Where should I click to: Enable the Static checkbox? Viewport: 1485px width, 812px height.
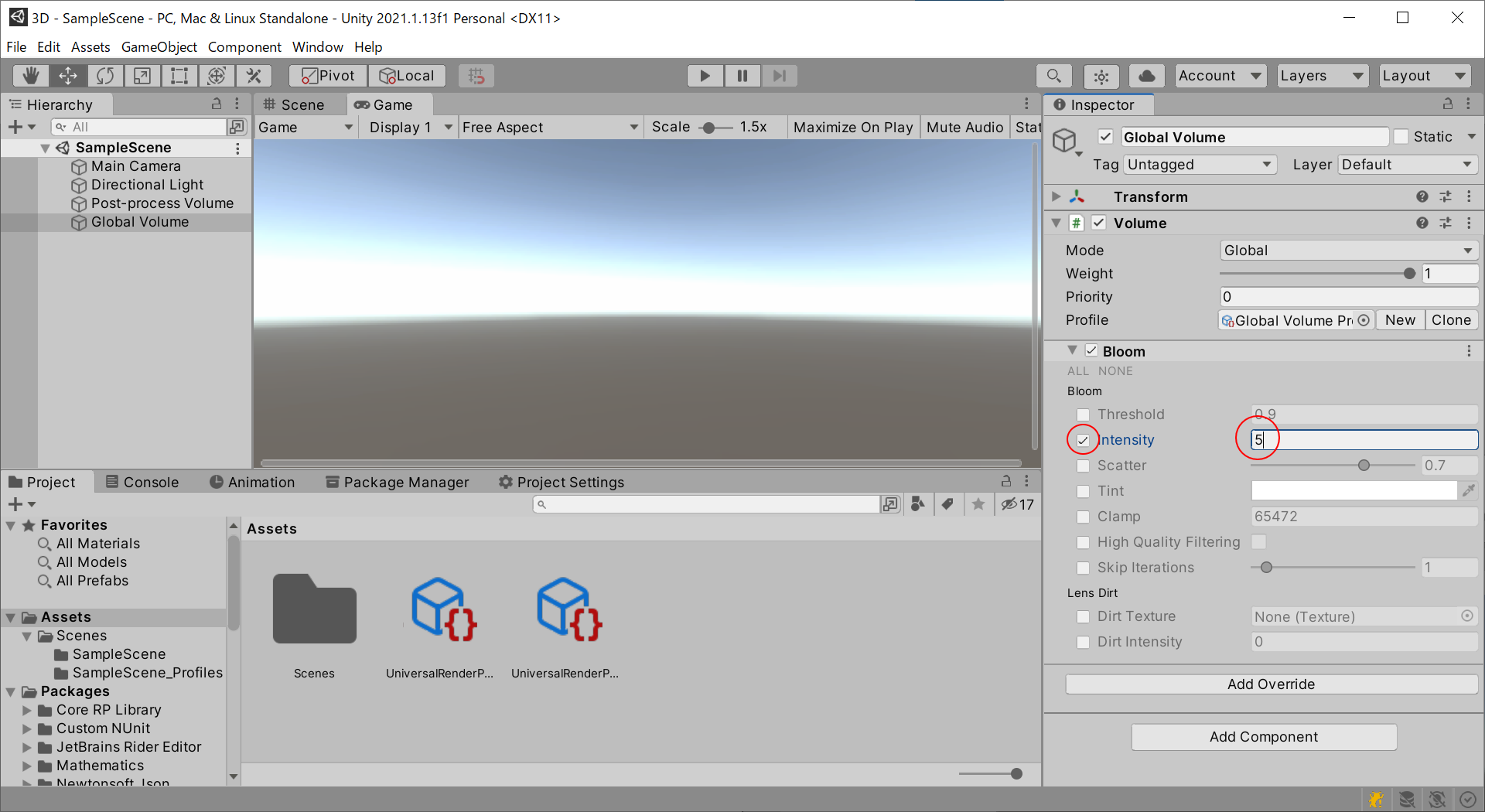click(1401, 137)
